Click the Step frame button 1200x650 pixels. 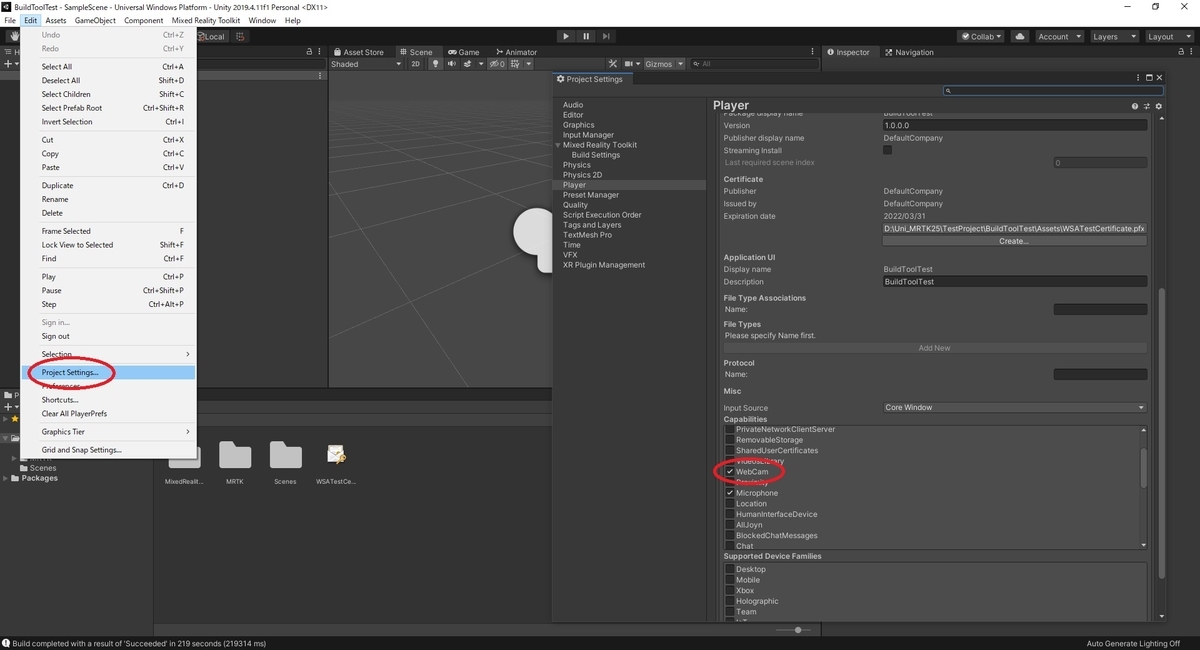click(x=607, y=36)
